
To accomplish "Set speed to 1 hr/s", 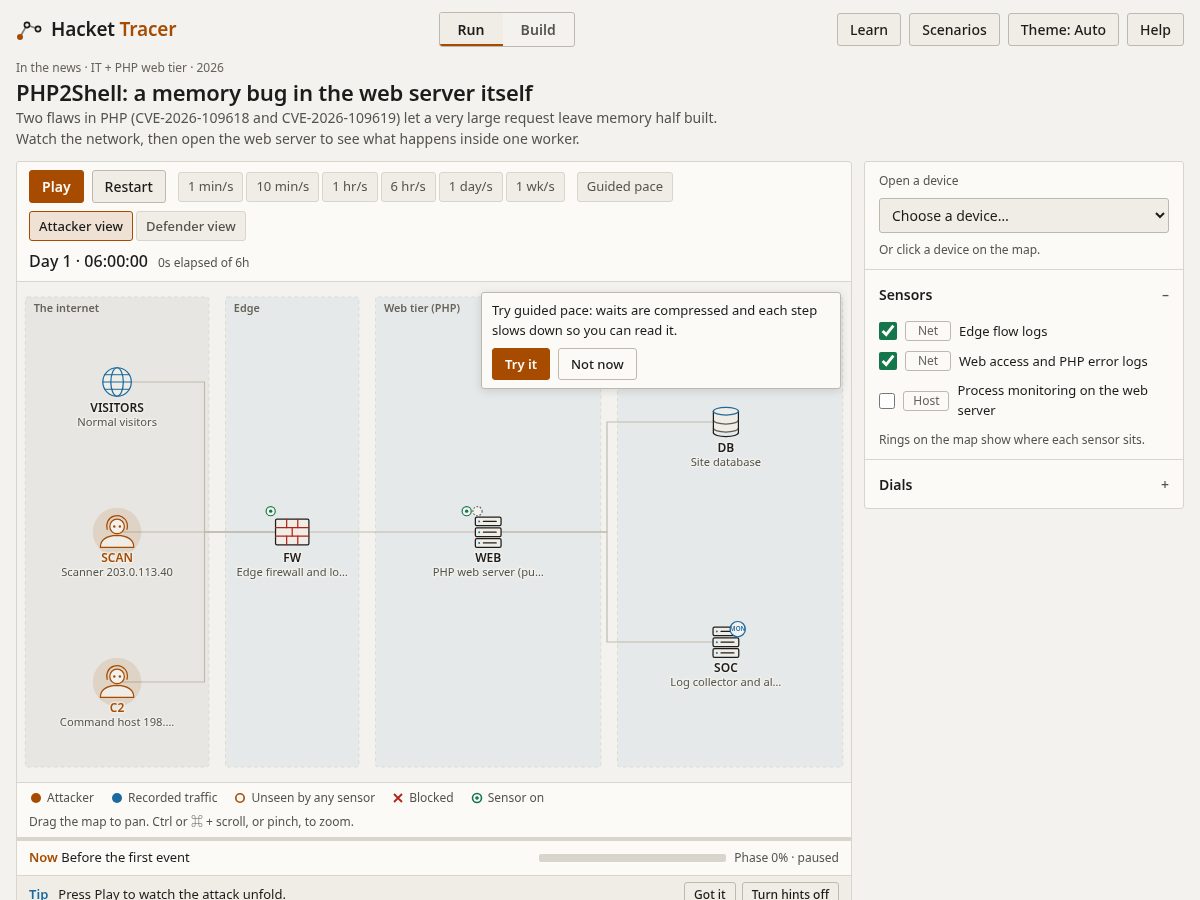I will click(350, 187).
